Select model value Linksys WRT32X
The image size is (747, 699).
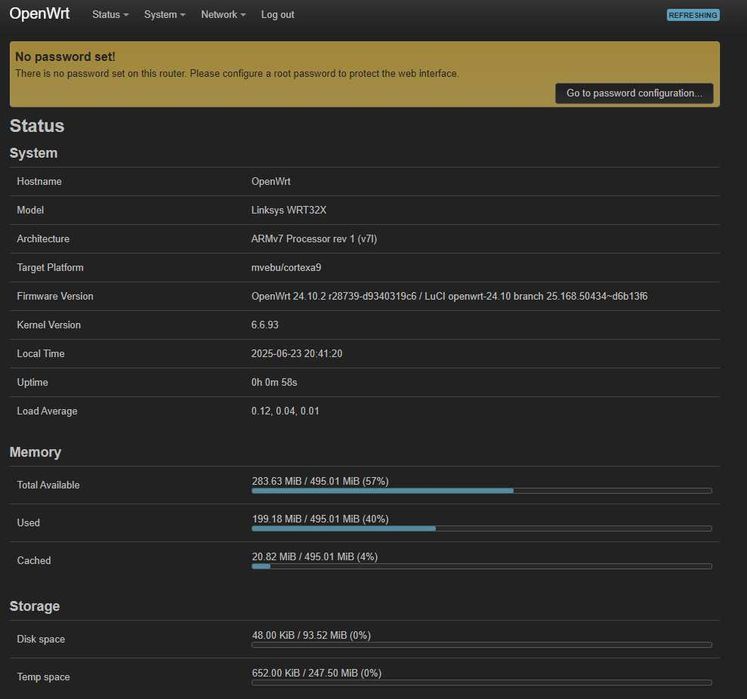click(289, 210)
